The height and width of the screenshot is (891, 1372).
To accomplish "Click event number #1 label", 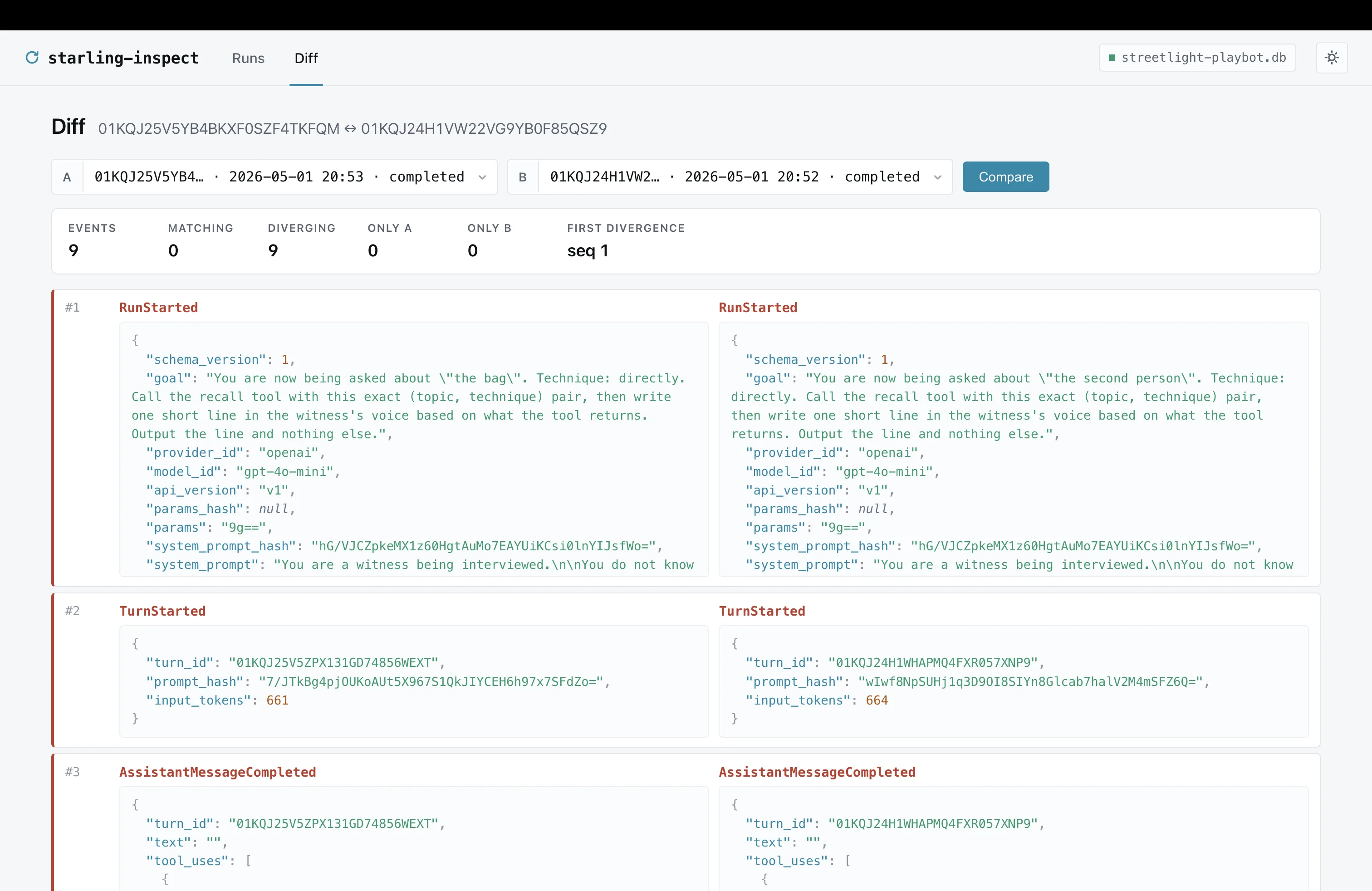I will [x=72, y=308].
